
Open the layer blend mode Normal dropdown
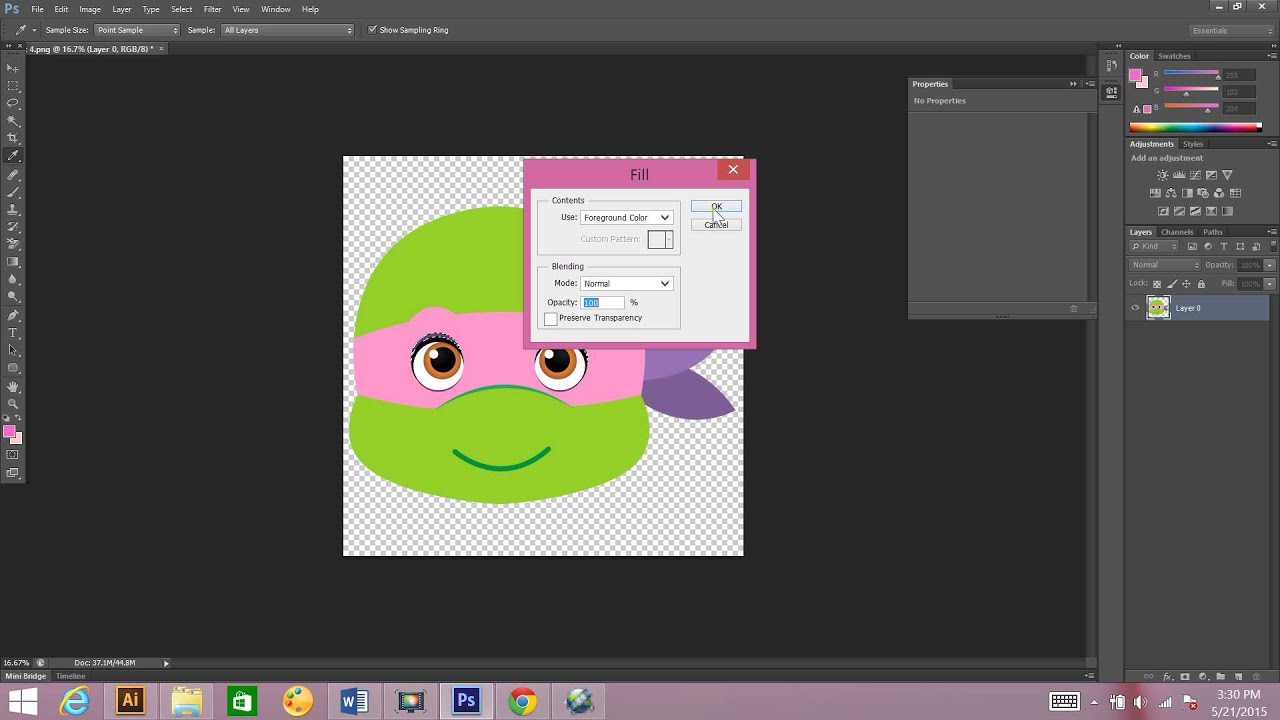[1165, 265]
